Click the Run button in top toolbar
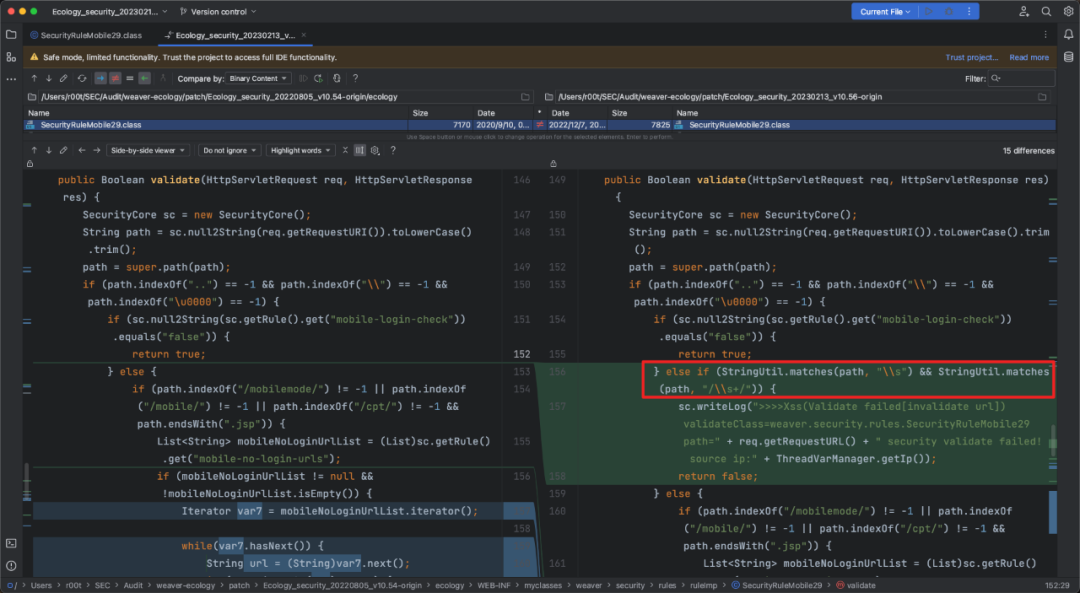Screen dimensions: 1080x593 (x=928, y=12)
